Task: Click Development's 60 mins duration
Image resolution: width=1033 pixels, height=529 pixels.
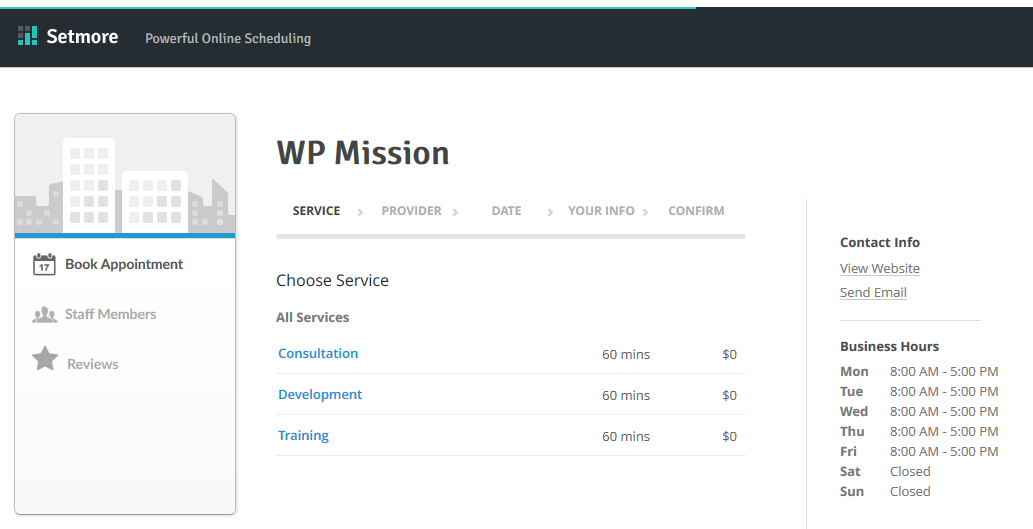Action: [x=626, y=395]
